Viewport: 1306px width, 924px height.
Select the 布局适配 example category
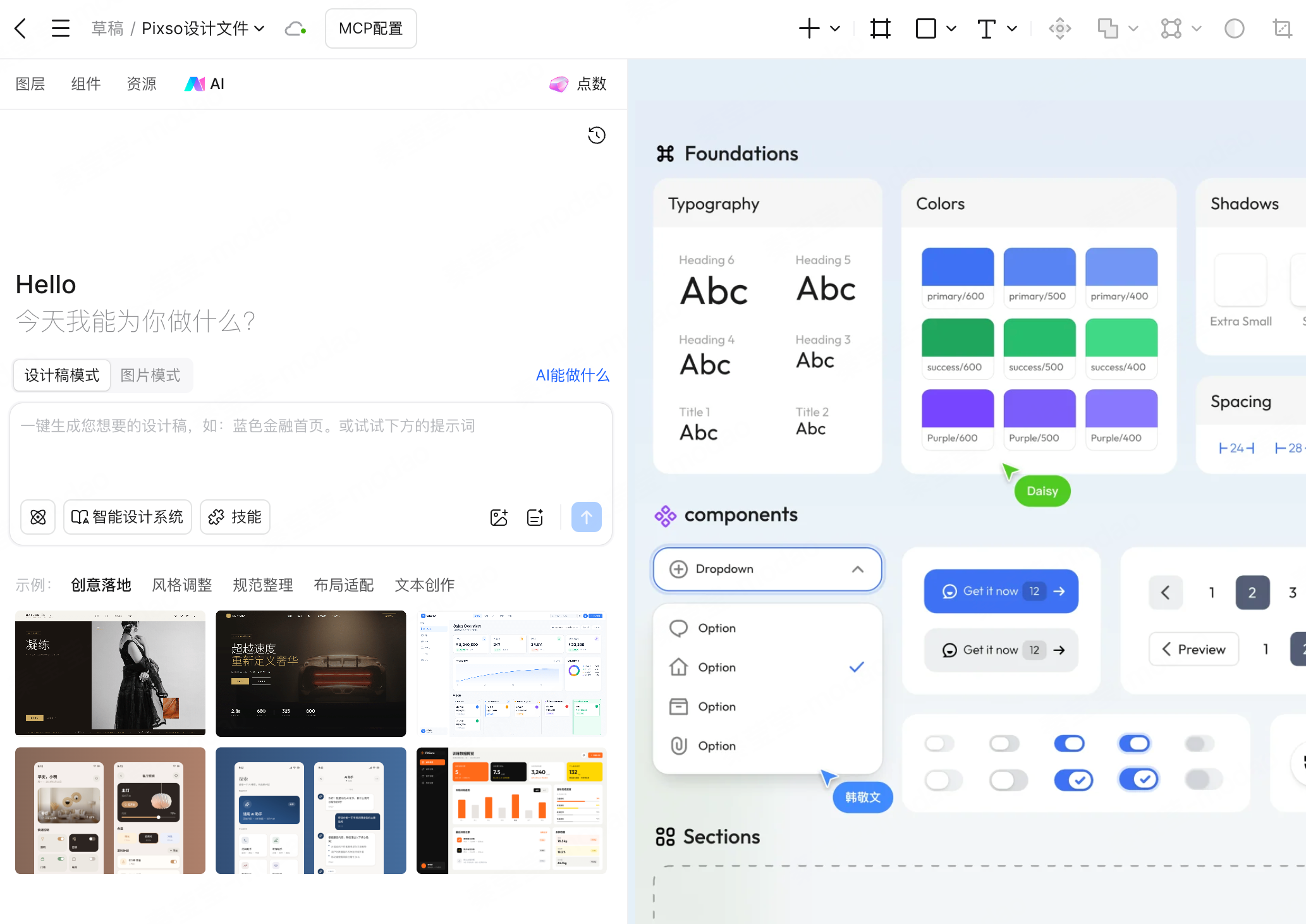[344, 585]
